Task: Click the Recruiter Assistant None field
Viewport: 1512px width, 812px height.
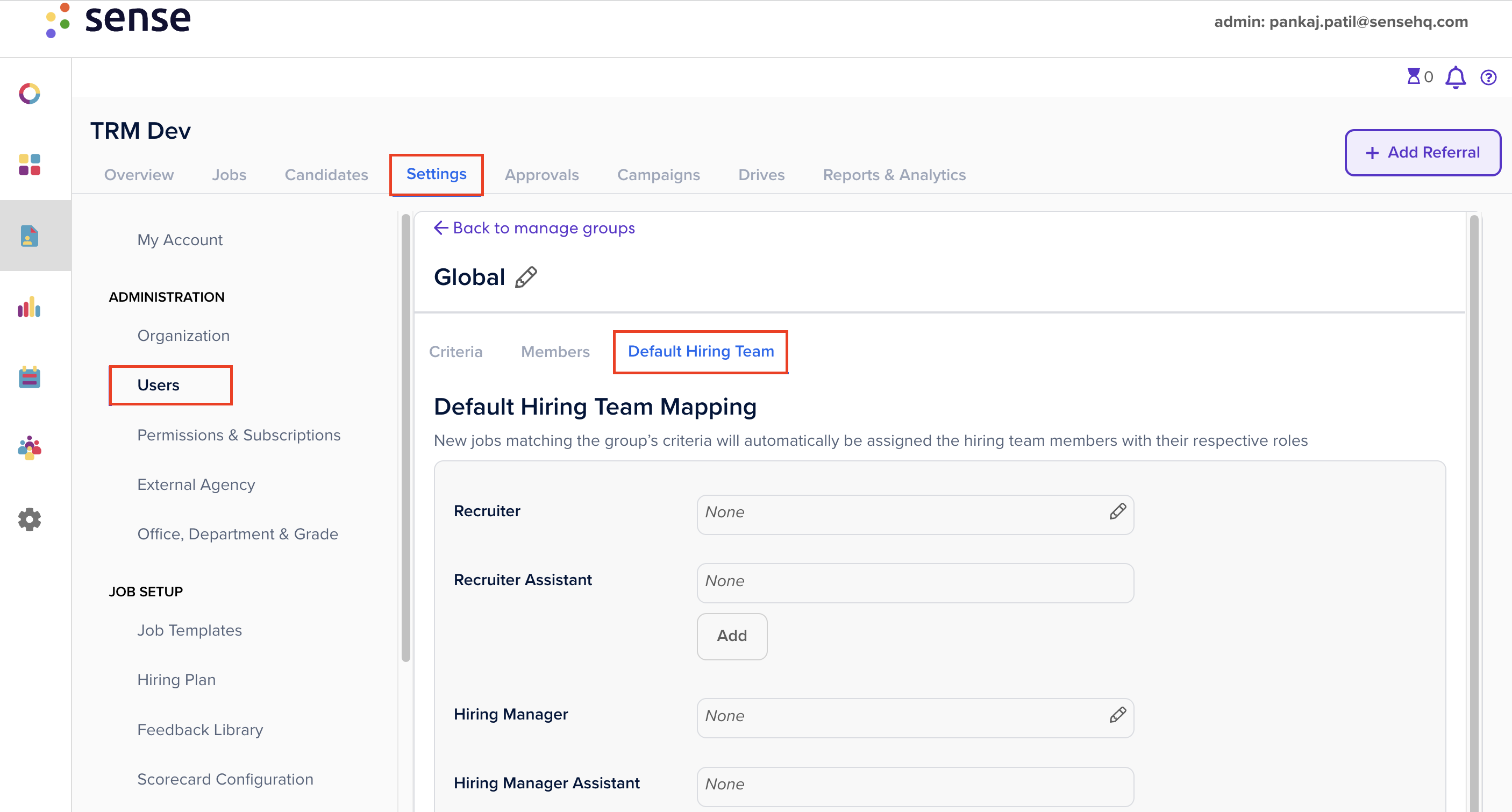Action: (x=915, y=582)
